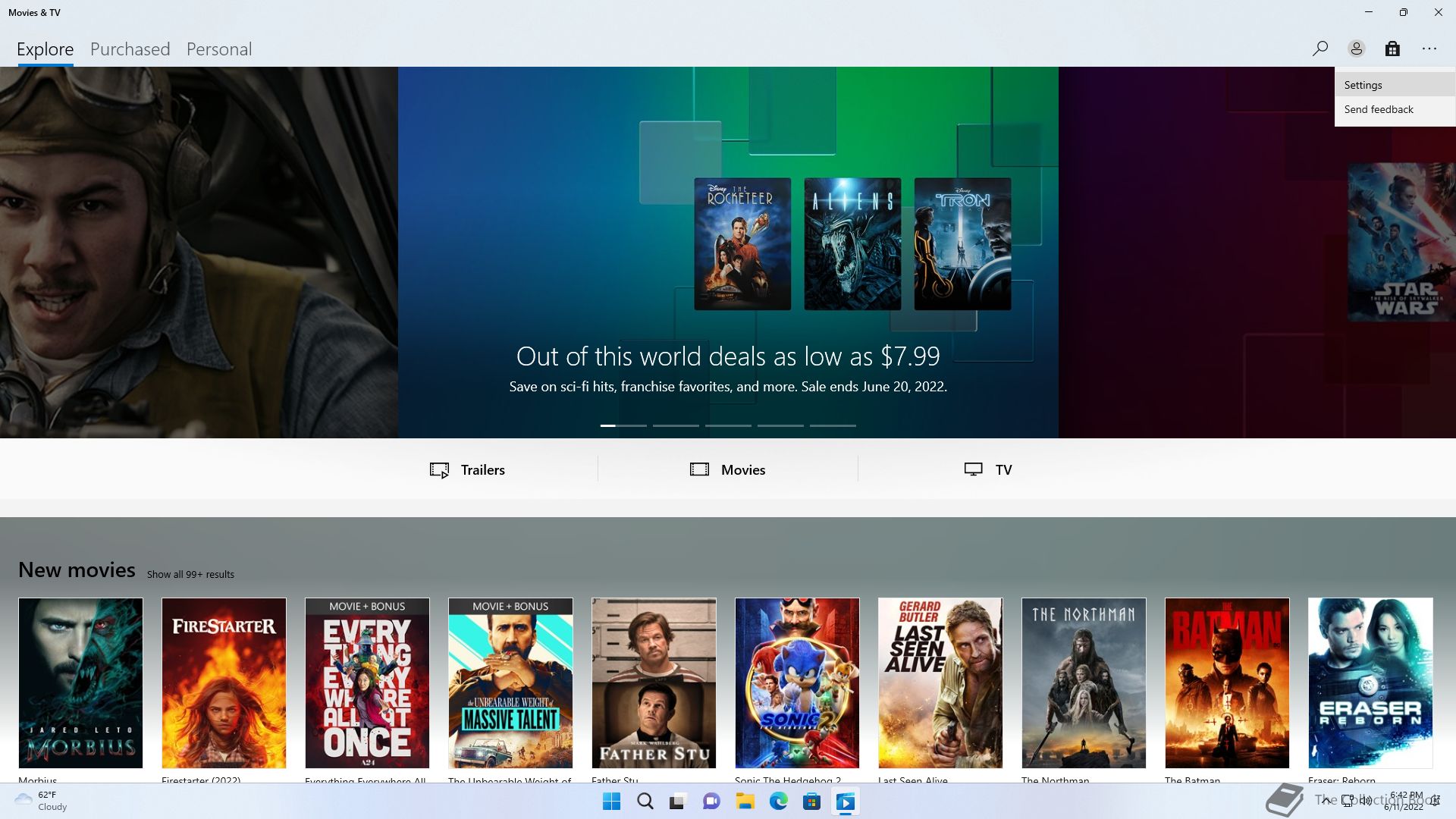Viewport: 1456px width, 819px height.
Task: Launch Microsoft Edge from taskbar
Action: pos(778,802)
